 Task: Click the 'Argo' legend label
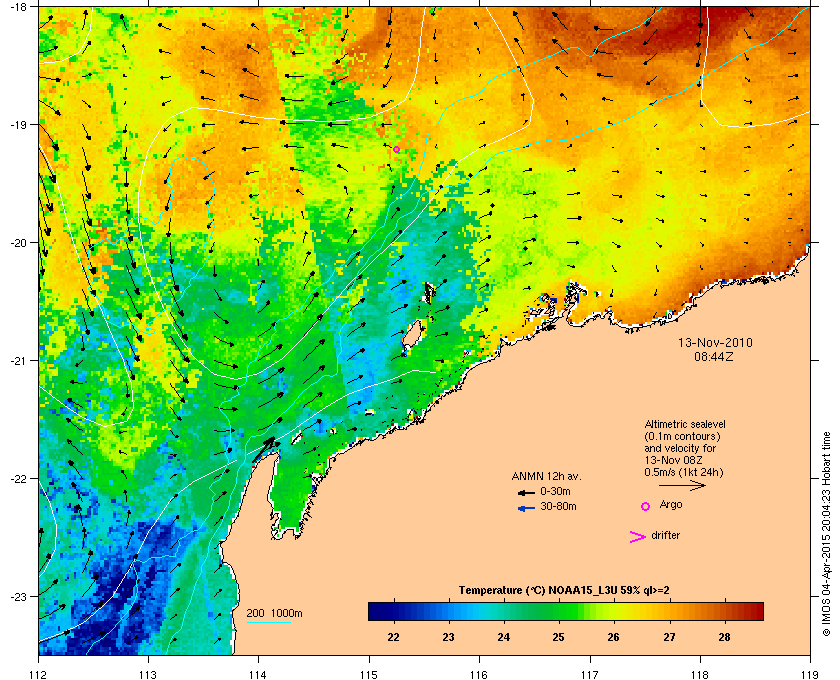pos(671,505)
